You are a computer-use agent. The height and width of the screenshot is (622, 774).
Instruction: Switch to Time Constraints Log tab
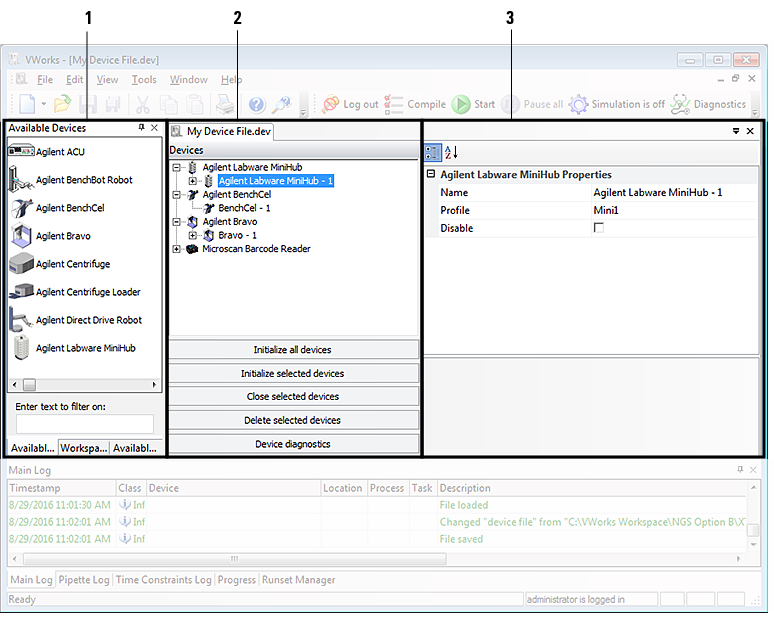point(163,580)
